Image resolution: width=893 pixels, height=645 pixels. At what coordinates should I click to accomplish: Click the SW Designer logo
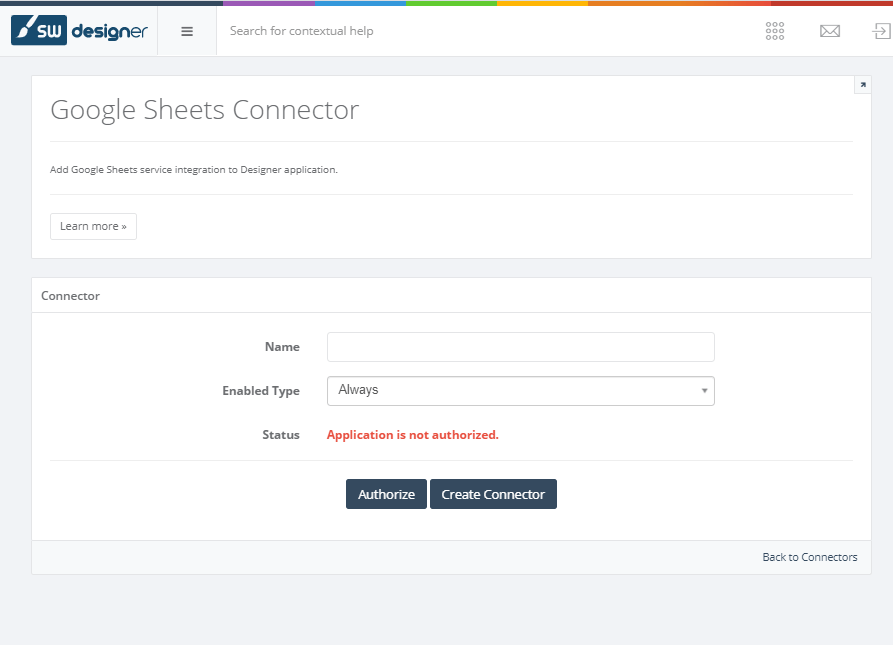pyautogui.click(x=79, y=31)
